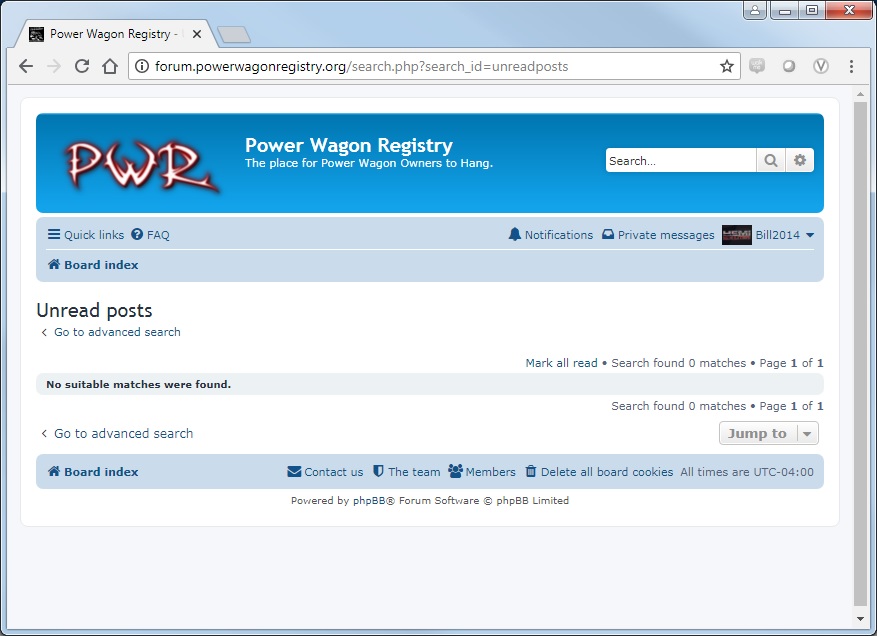The width and height of the screenshot is (877, 636).
Task: Open advanced search gear button
Action: tap(800, 161)
